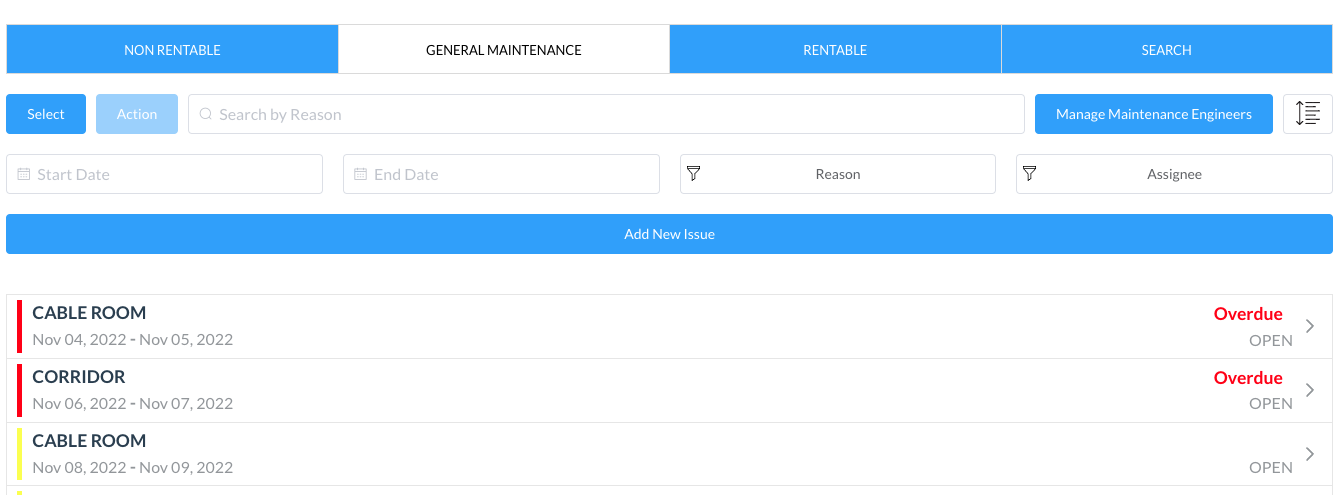The height and width of the screenshot is (495, 1343).
Task: Click the funnel icon in Reason filter
Action: click(x=694, y=174)
